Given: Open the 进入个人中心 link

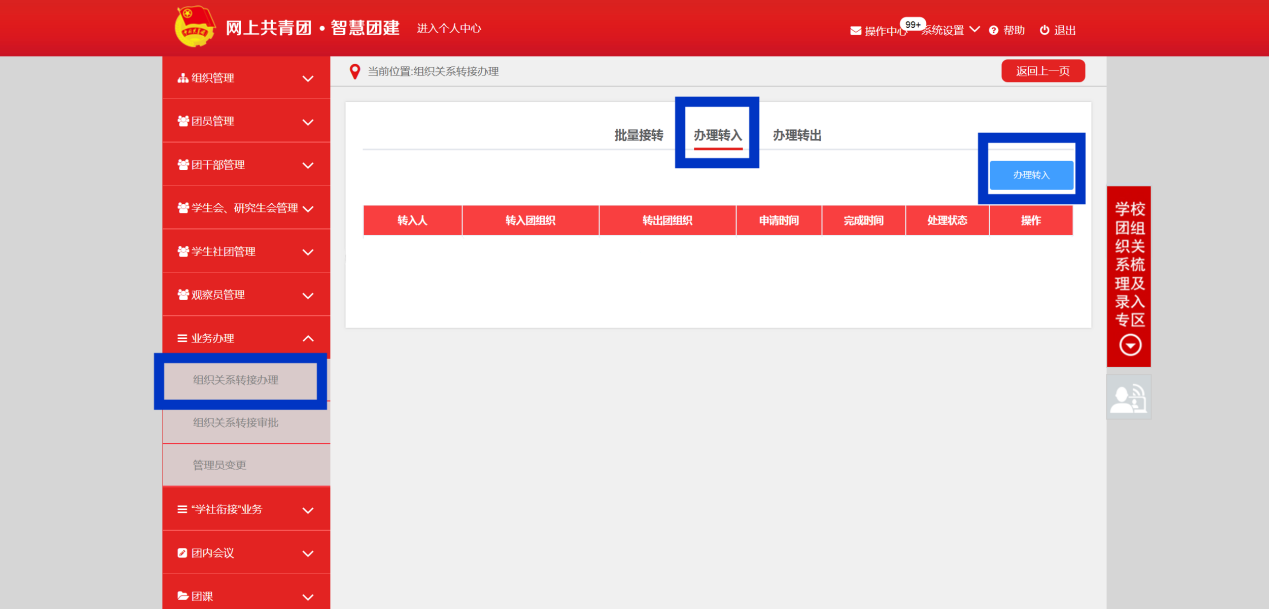Looking at the screenshot, I should (449, 28).
